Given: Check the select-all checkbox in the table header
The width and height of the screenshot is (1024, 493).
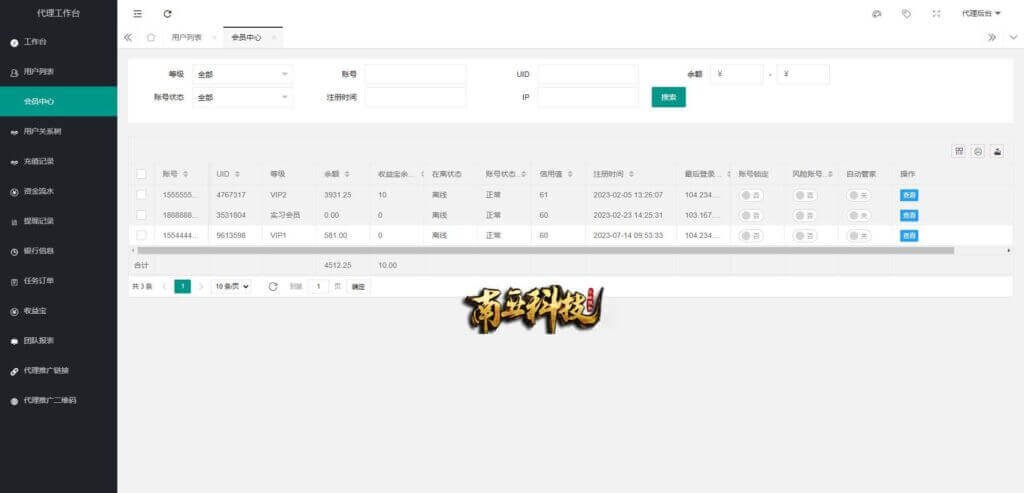Looking at the screenshot, I should click(x=141, y=174).
